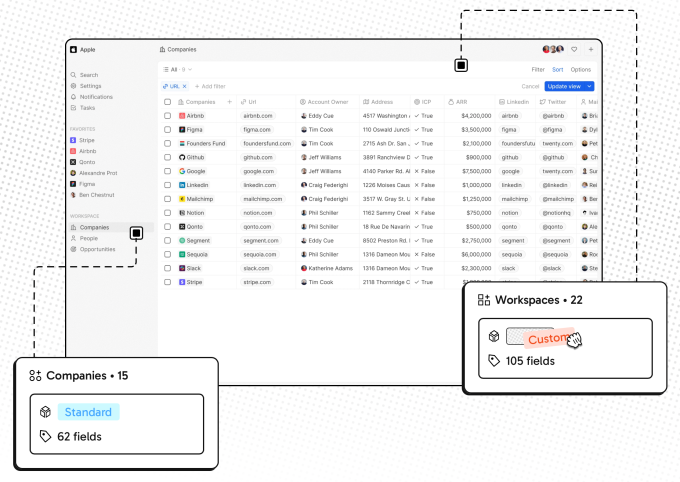Image resolution: width=680 pixels, height=482 pixels.
Task: Add a column with the header plus icon
Action: click(229, 102)
